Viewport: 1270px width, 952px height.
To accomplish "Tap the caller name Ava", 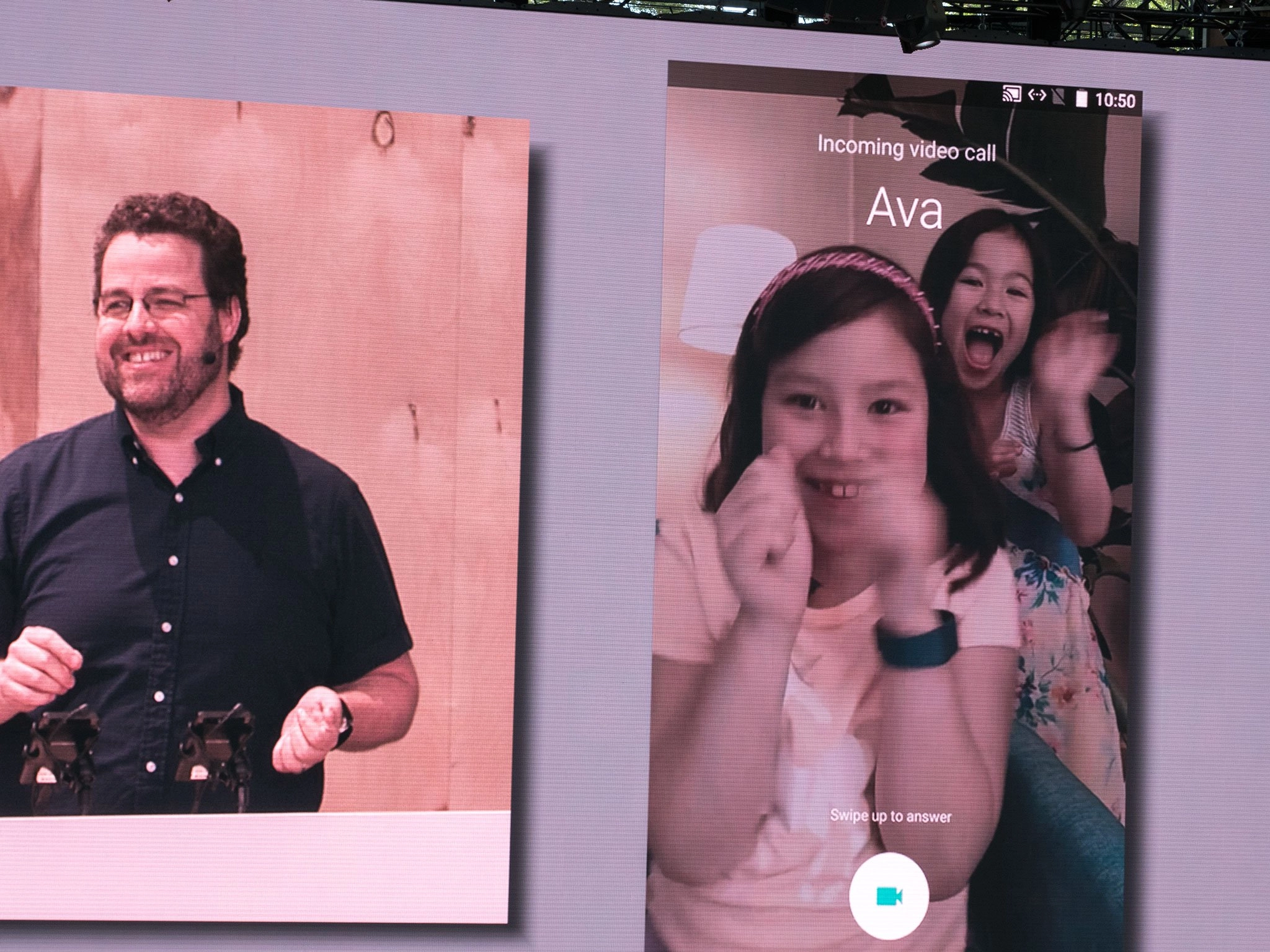I will [904, 209].
